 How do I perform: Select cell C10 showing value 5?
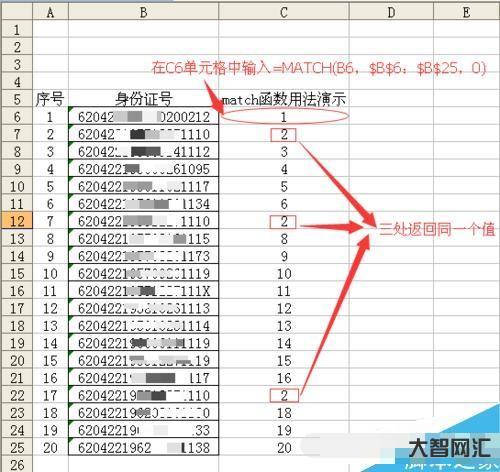pyautogui.click(x=284, y=186)
